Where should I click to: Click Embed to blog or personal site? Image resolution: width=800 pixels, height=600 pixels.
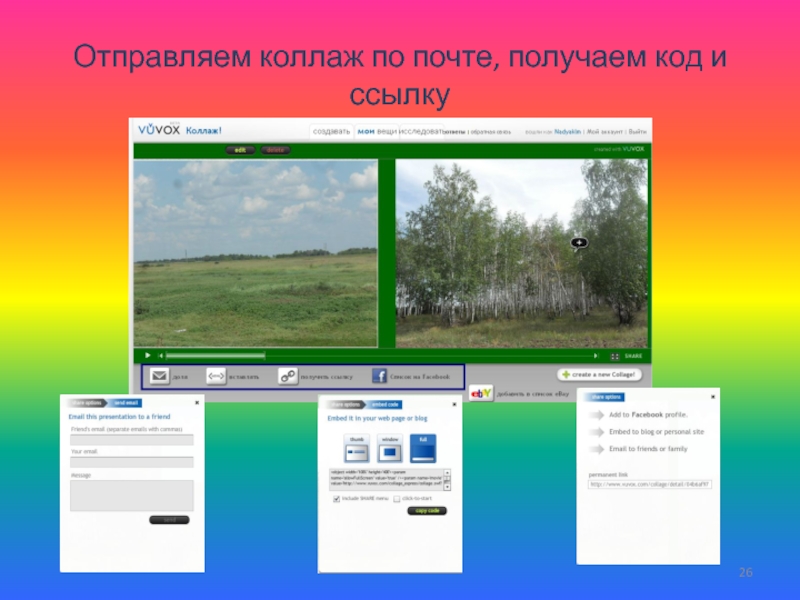pyautogui.click(x=656, y=432)
